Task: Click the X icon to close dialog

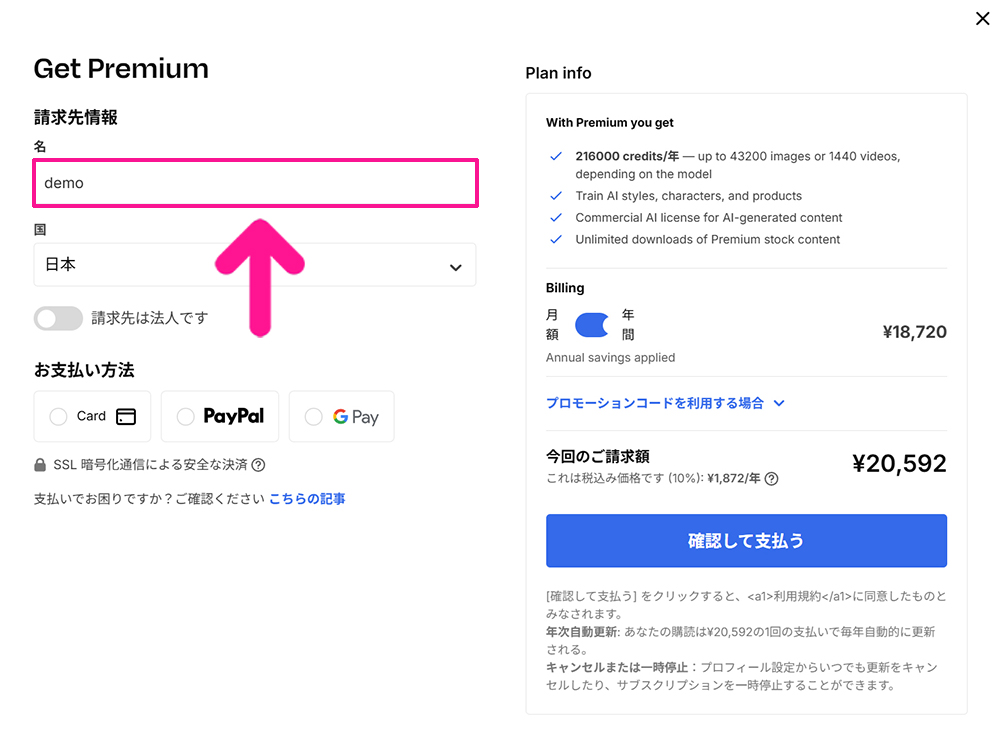Action: pyautogui.click(x=982, y=18)
